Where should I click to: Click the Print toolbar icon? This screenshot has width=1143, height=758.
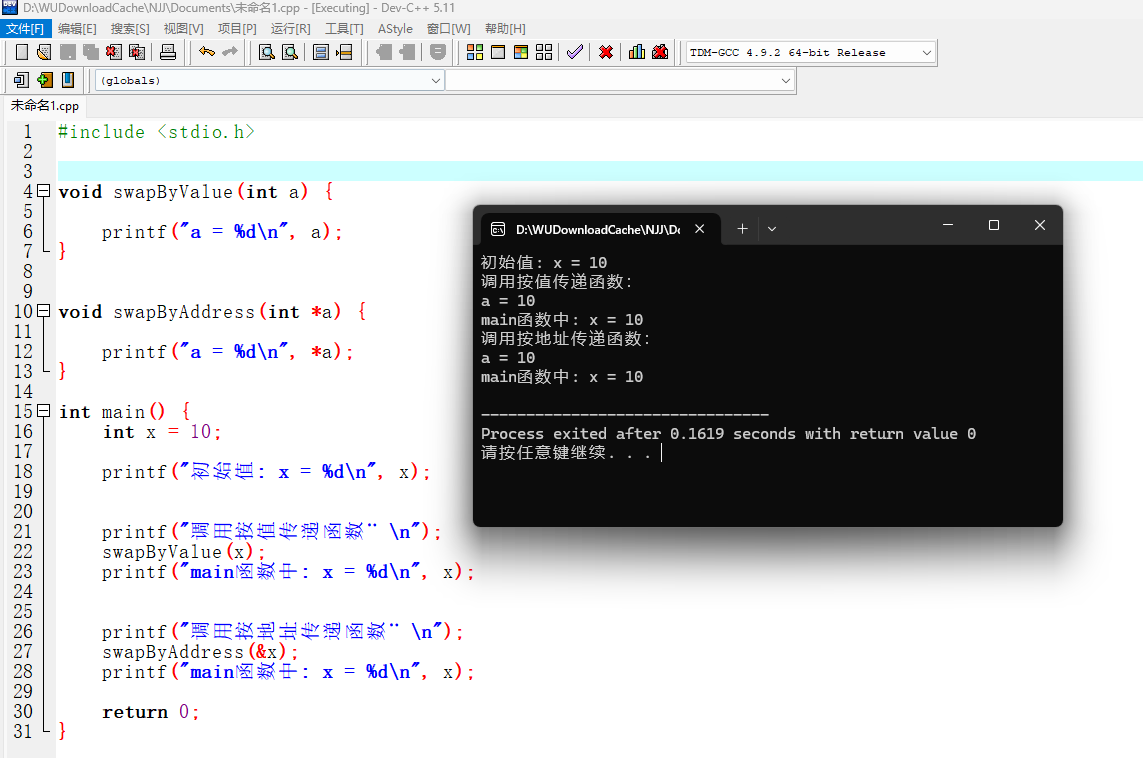168,52
